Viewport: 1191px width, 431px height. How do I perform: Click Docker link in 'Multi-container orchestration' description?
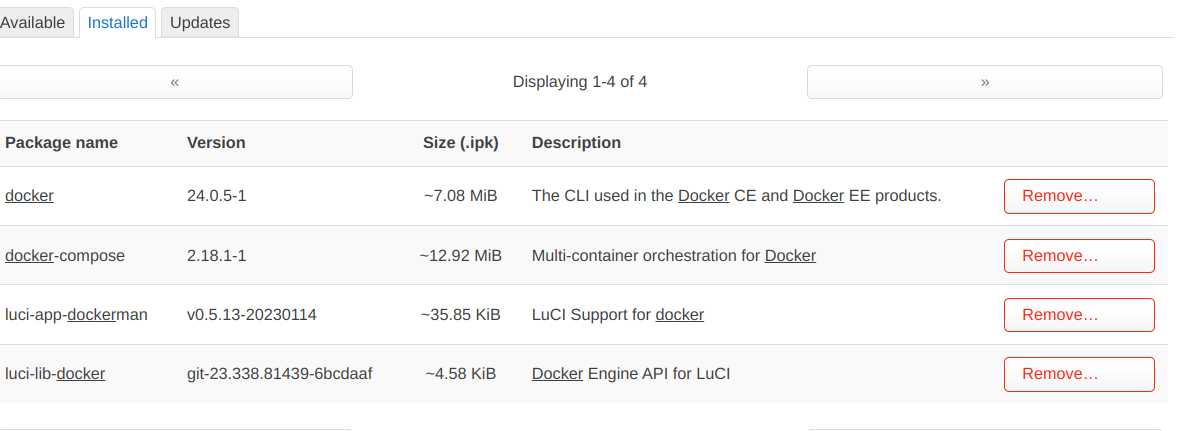click(x=791, y=255)
